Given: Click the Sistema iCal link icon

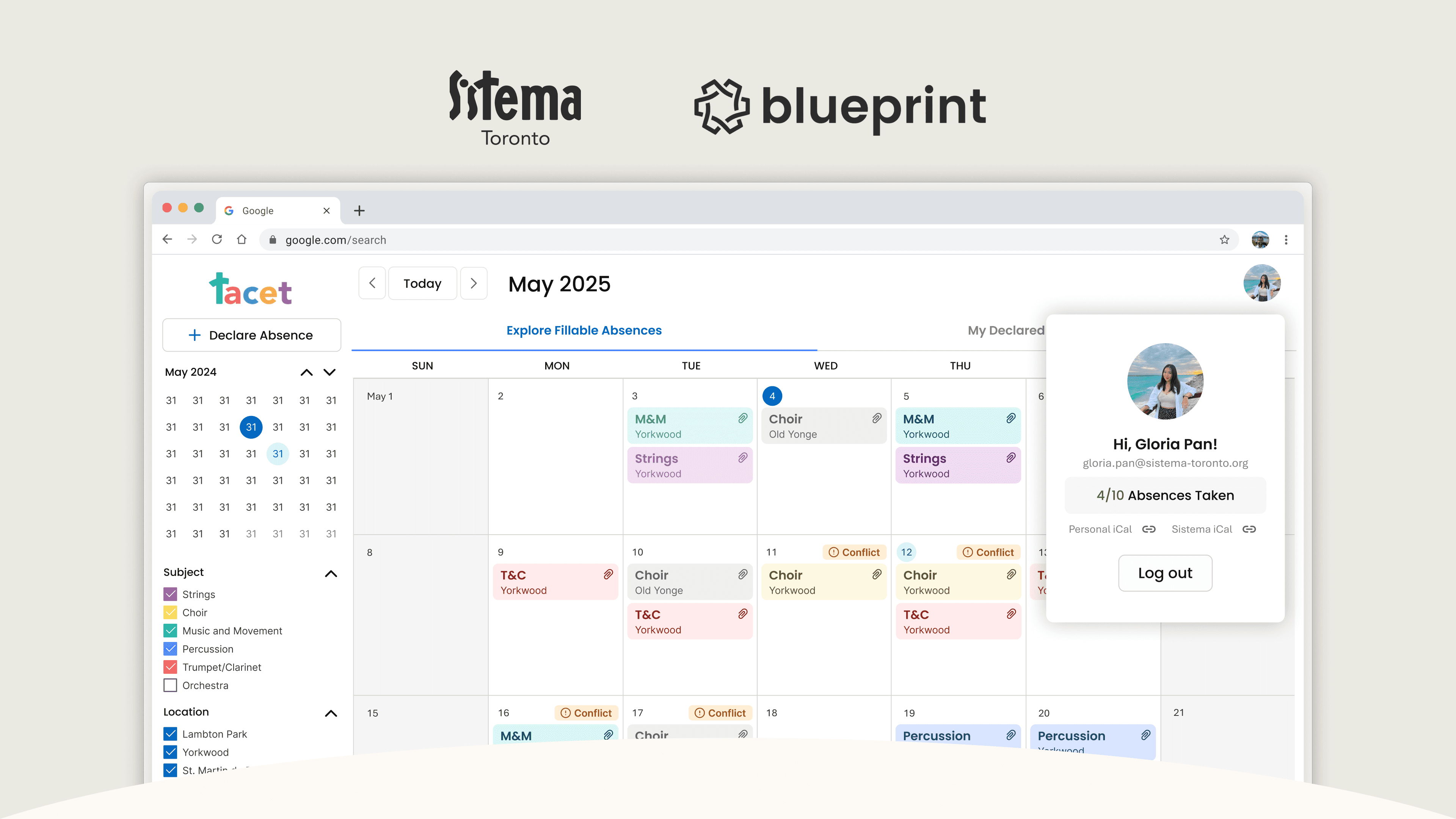Looking at the screenshot, I should (1249, 529).
